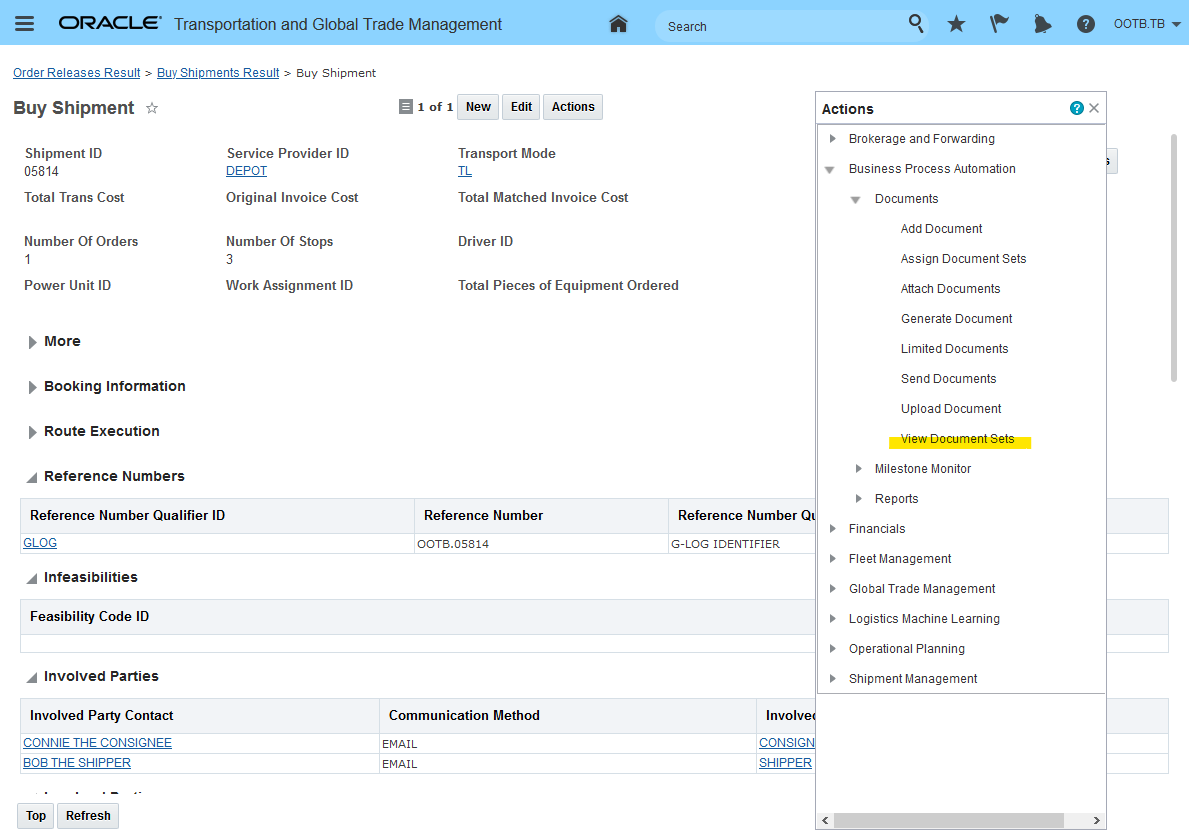Click the global Search input field
Screen dimensions: 1189x834
click(x=780, y=26)
